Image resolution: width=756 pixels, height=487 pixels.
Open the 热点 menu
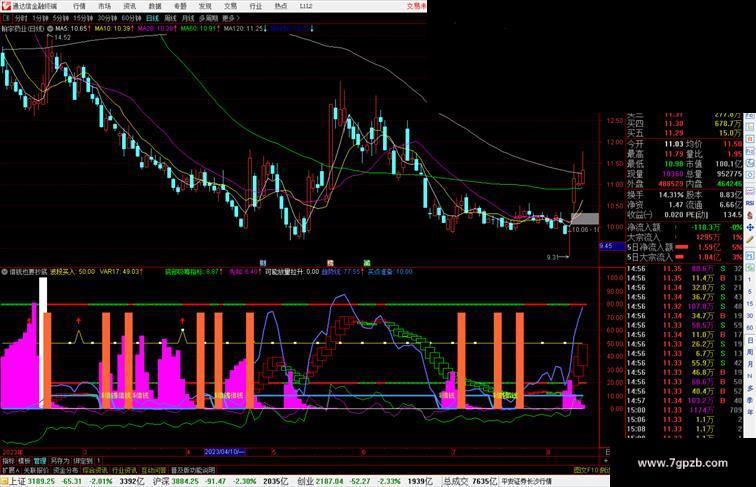pos(281,6)
